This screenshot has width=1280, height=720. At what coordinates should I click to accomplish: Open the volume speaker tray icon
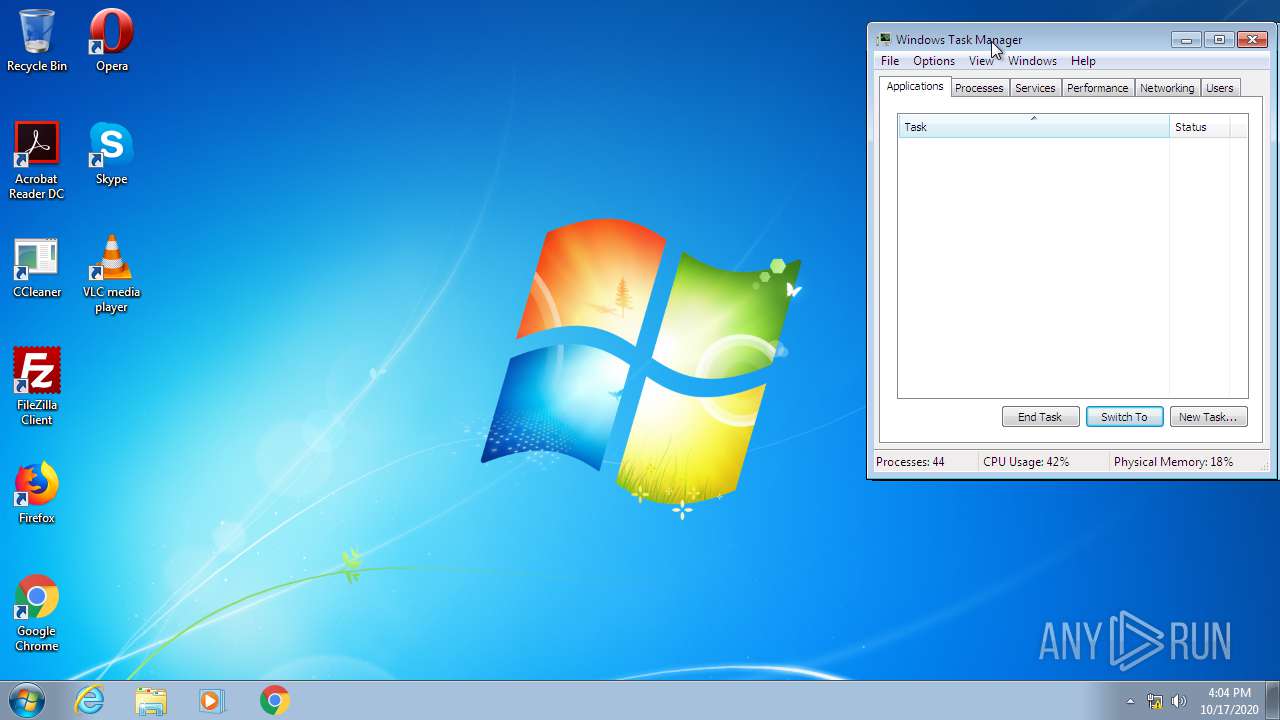(1179, 701)
